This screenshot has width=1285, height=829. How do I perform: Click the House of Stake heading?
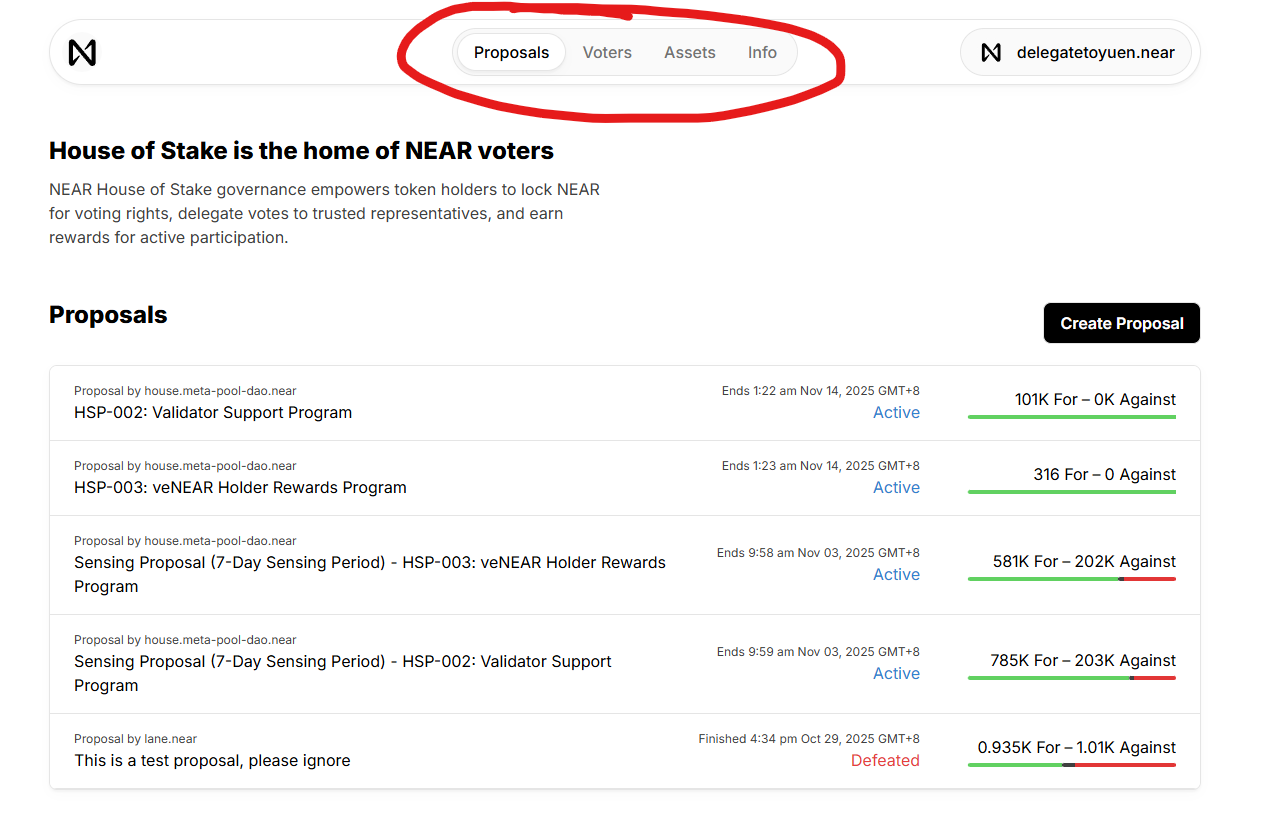(301, 151)
